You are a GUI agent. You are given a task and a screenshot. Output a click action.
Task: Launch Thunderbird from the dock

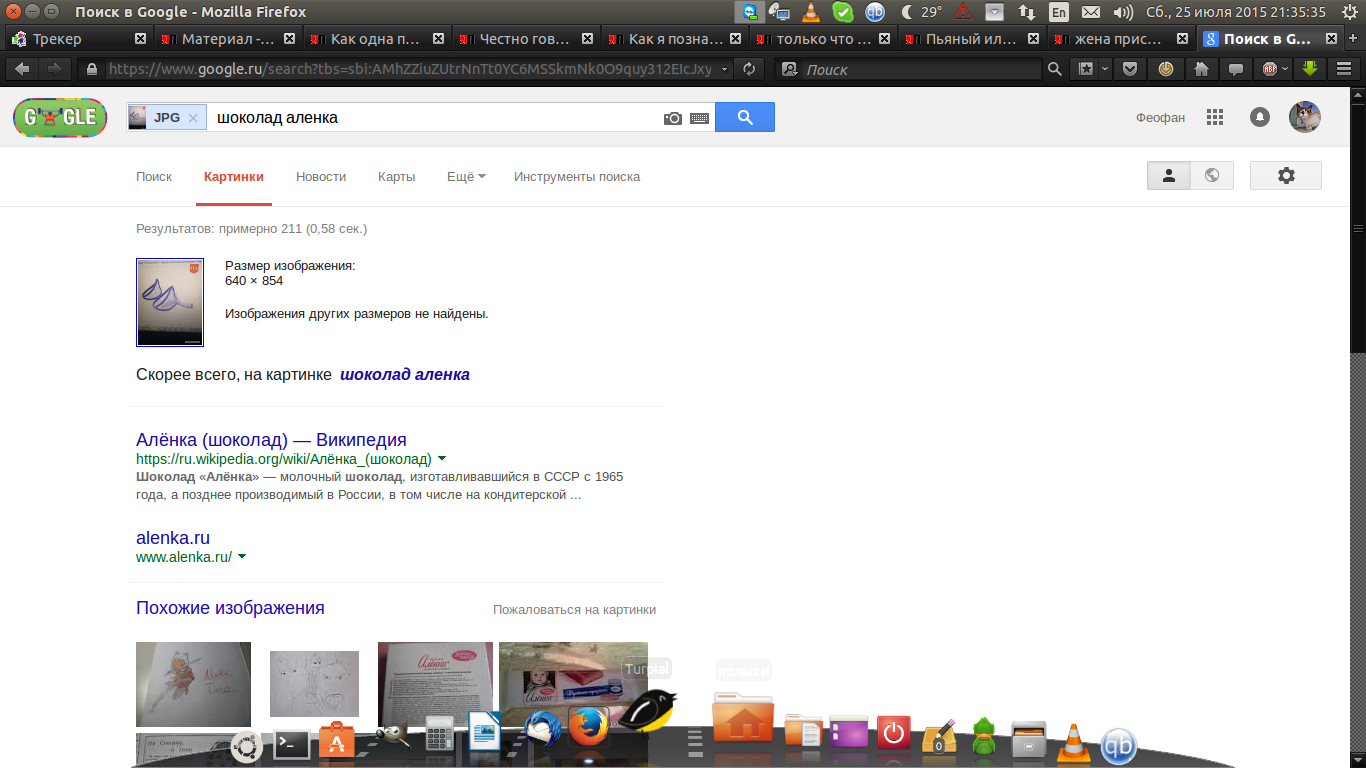coord(541,728)
